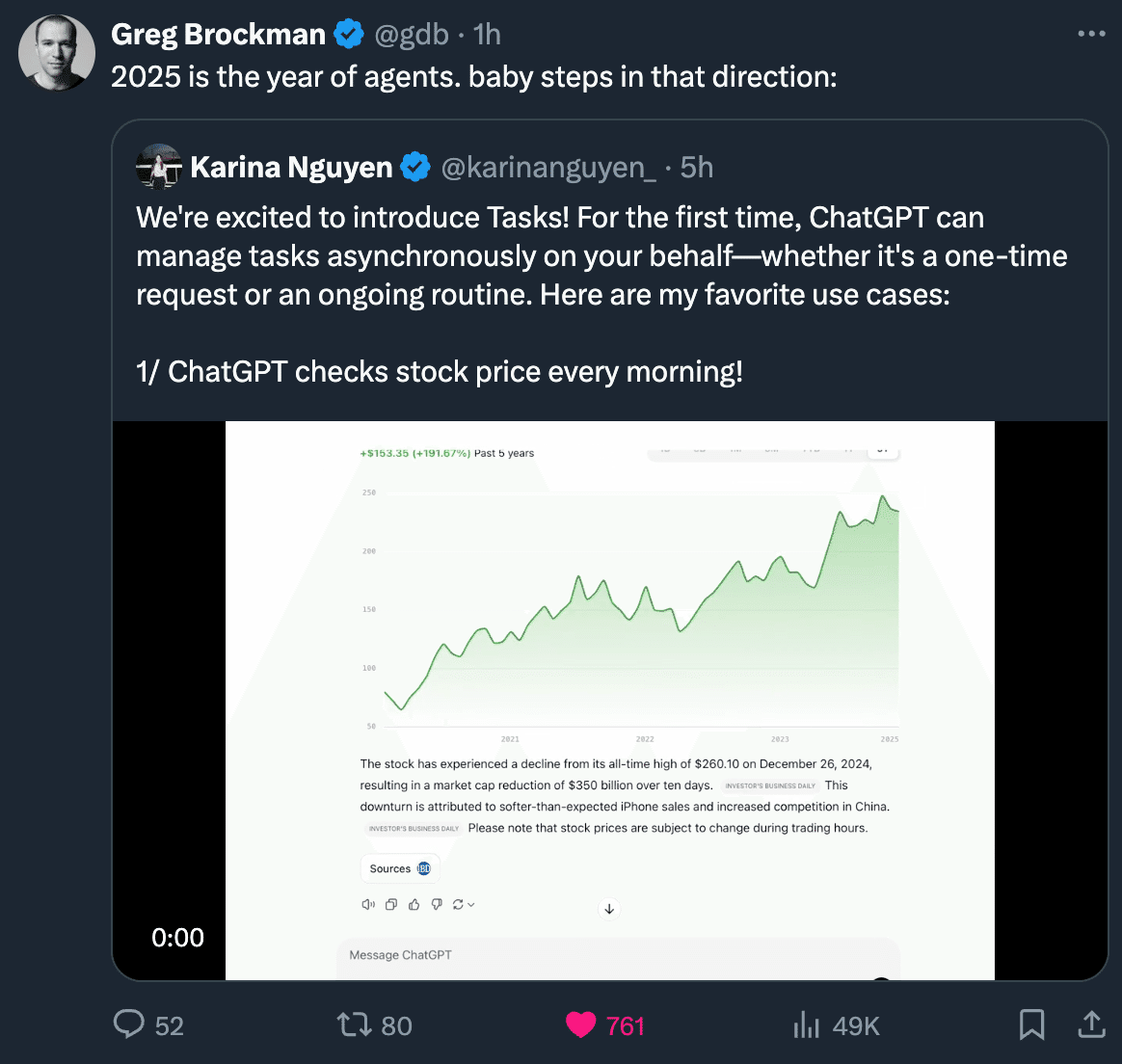
Task: Click the Sources button in ChatGPT reply
Action: point(399,868)
